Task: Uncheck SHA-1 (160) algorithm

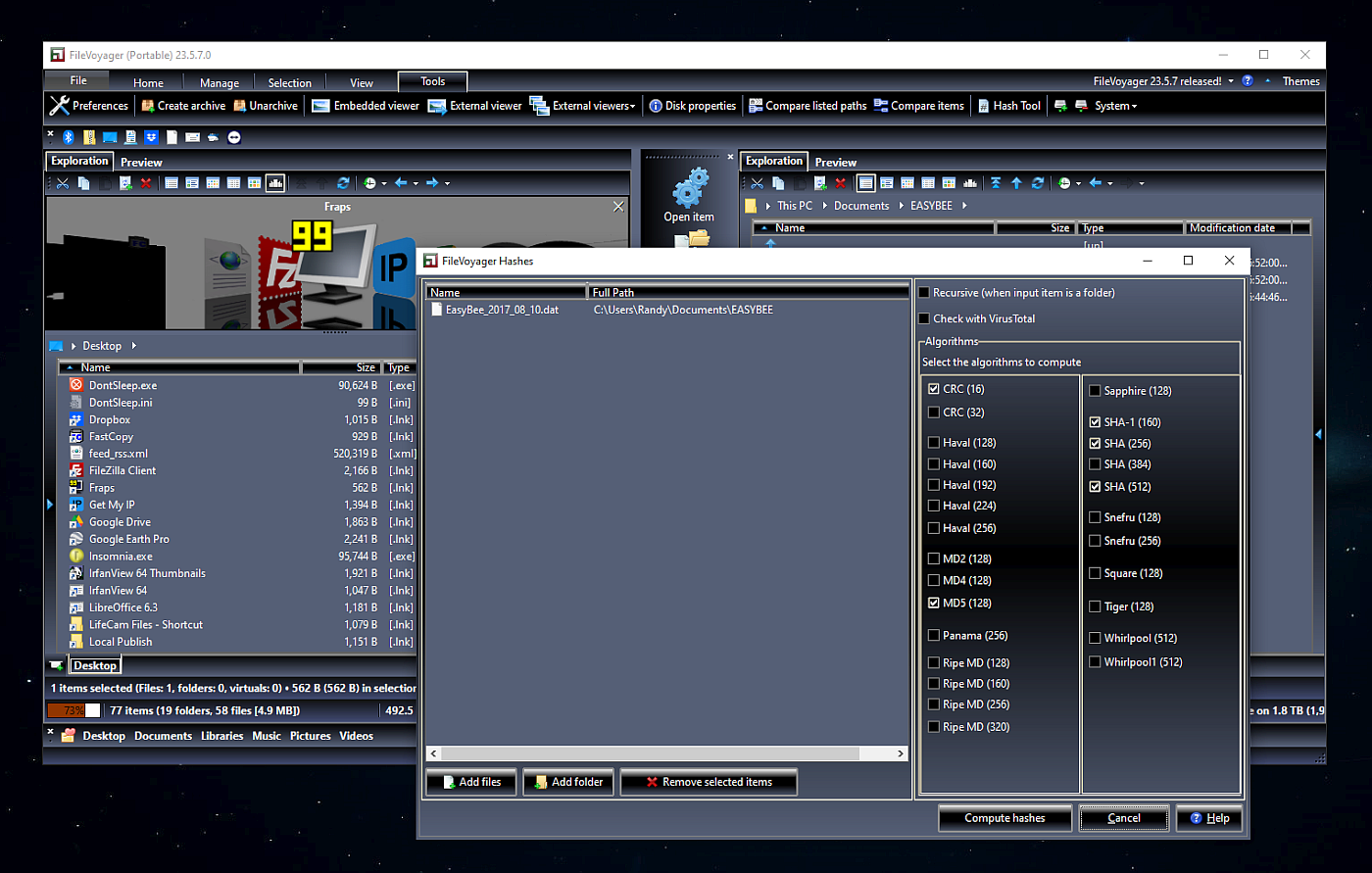Action: coord(1095,422)
